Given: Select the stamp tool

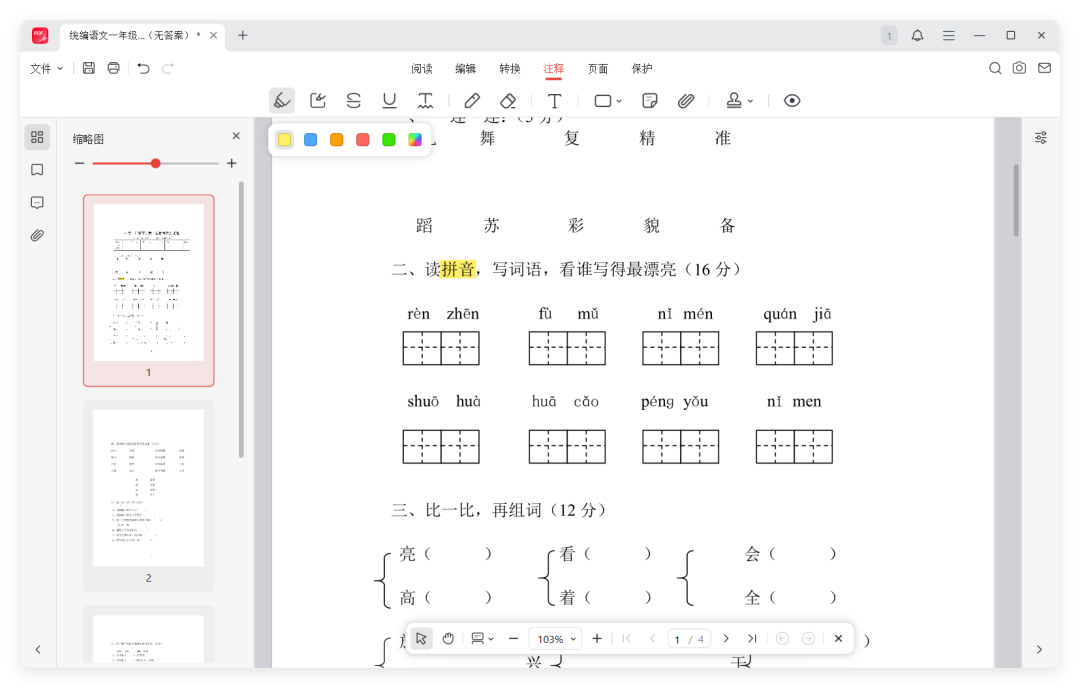Looking at the screenshot, I should click(x=734, y=101).
